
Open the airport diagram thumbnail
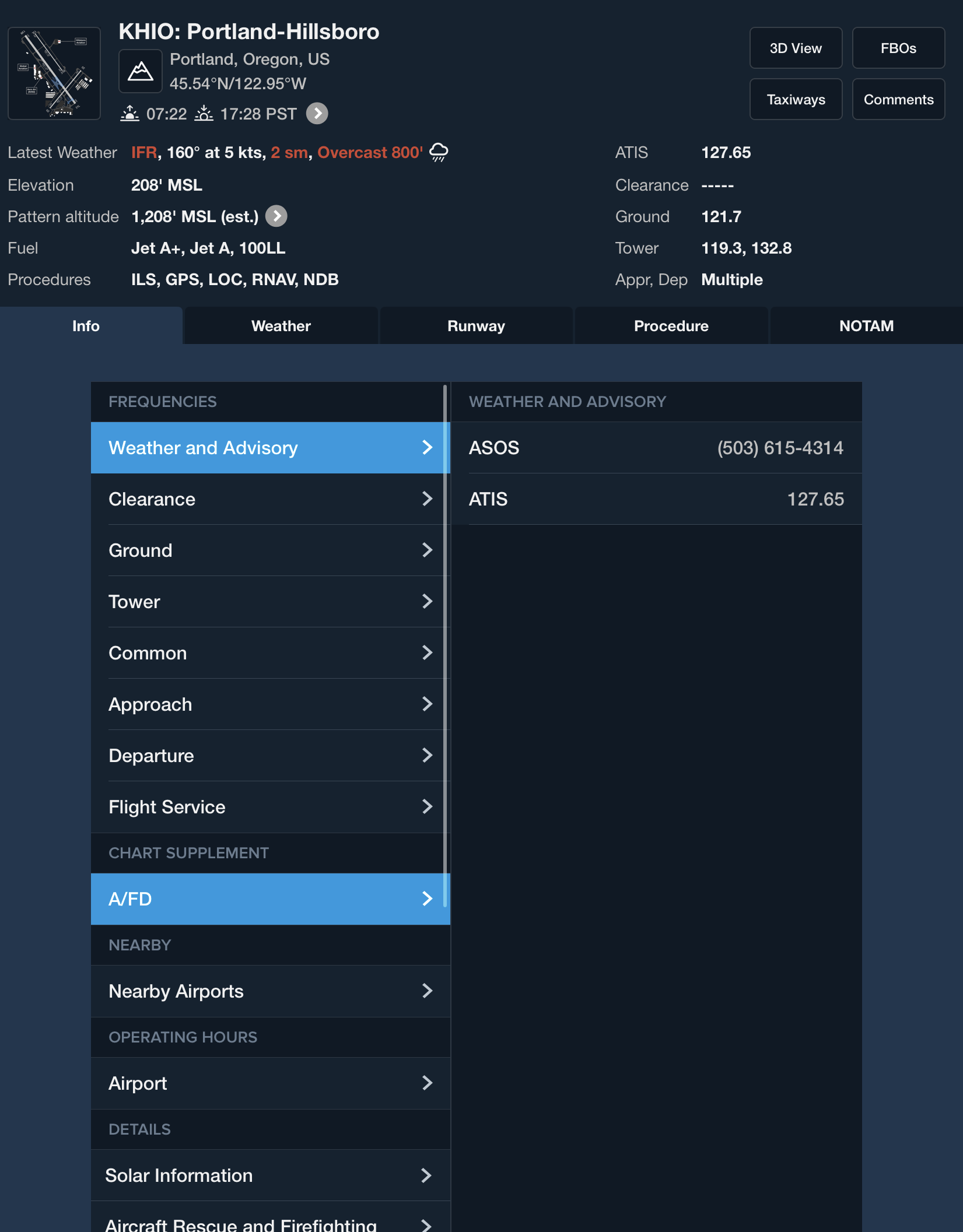pyautogui.click(x=54, y=73)
